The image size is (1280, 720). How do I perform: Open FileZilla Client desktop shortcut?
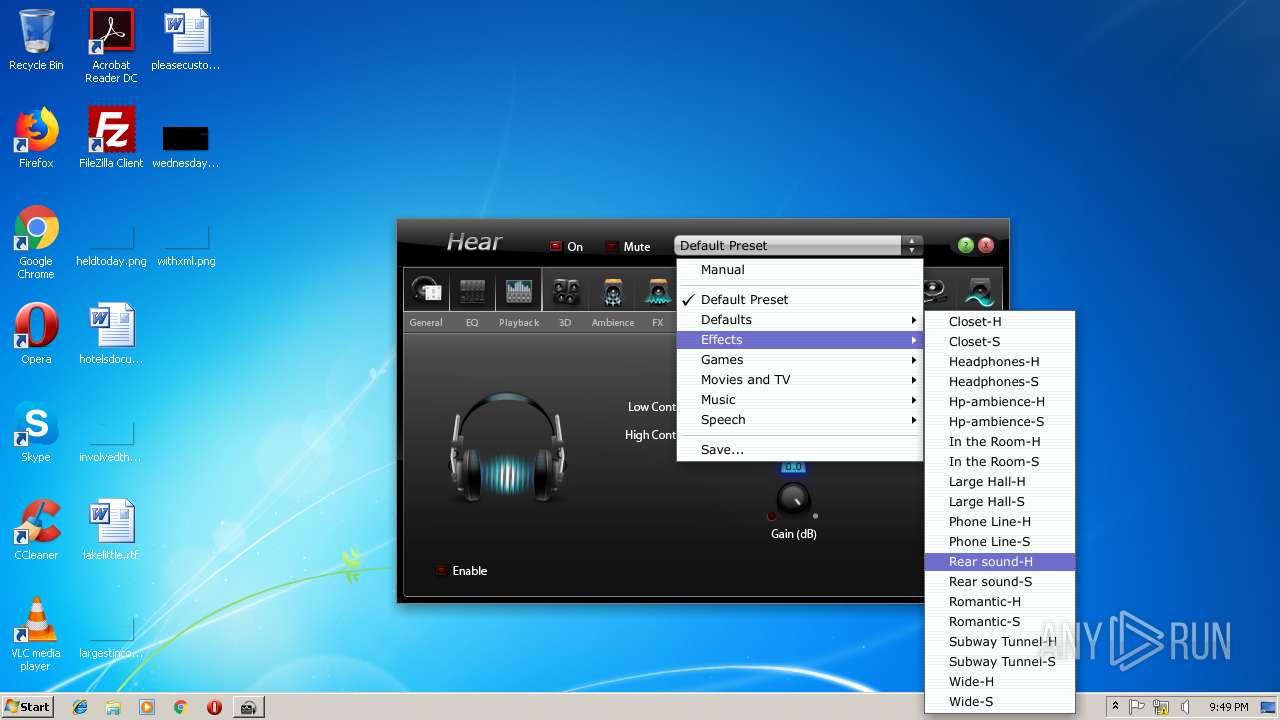tap(111, 138)
